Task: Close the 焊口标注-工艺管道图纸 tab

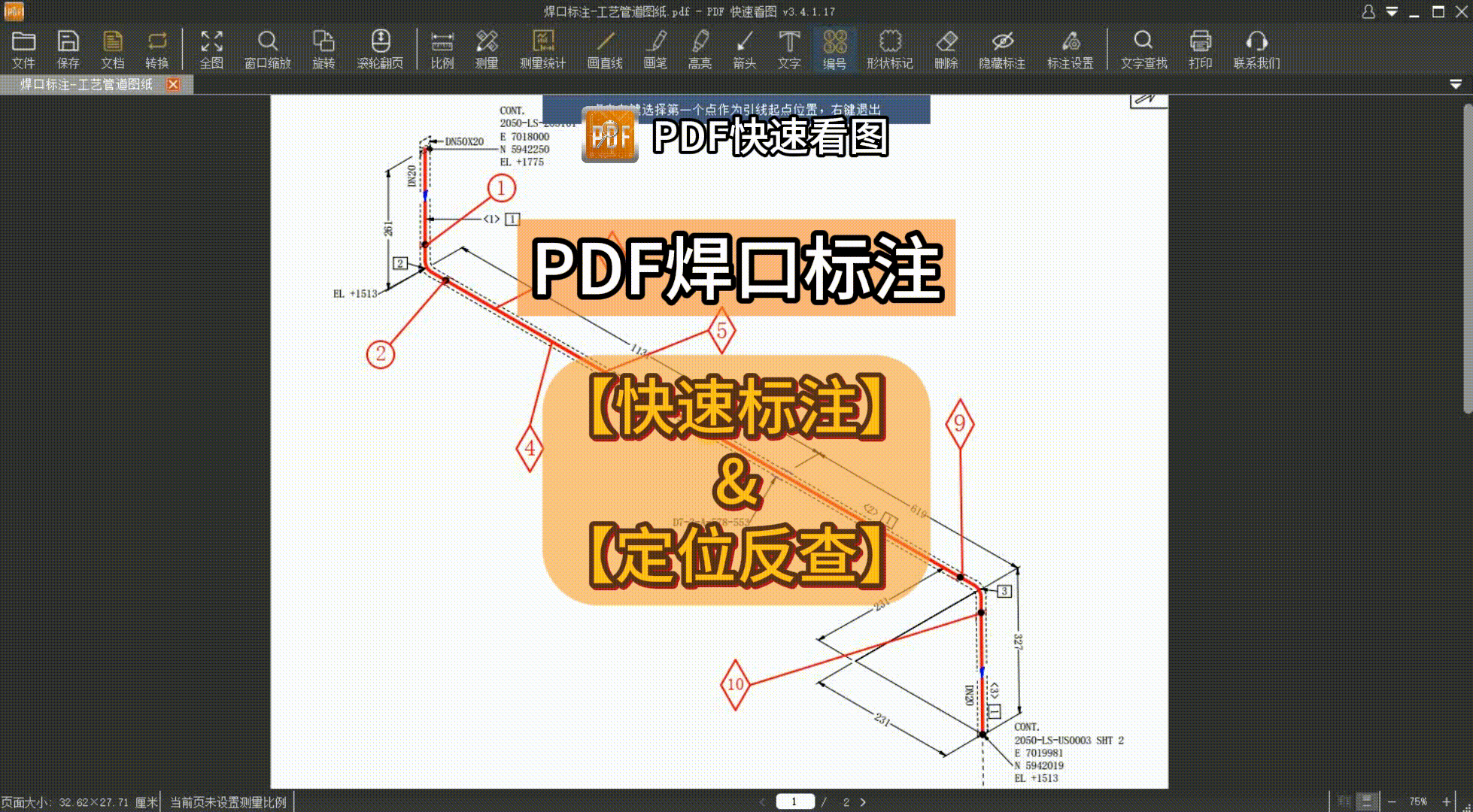Action: (x=173, y=84)
